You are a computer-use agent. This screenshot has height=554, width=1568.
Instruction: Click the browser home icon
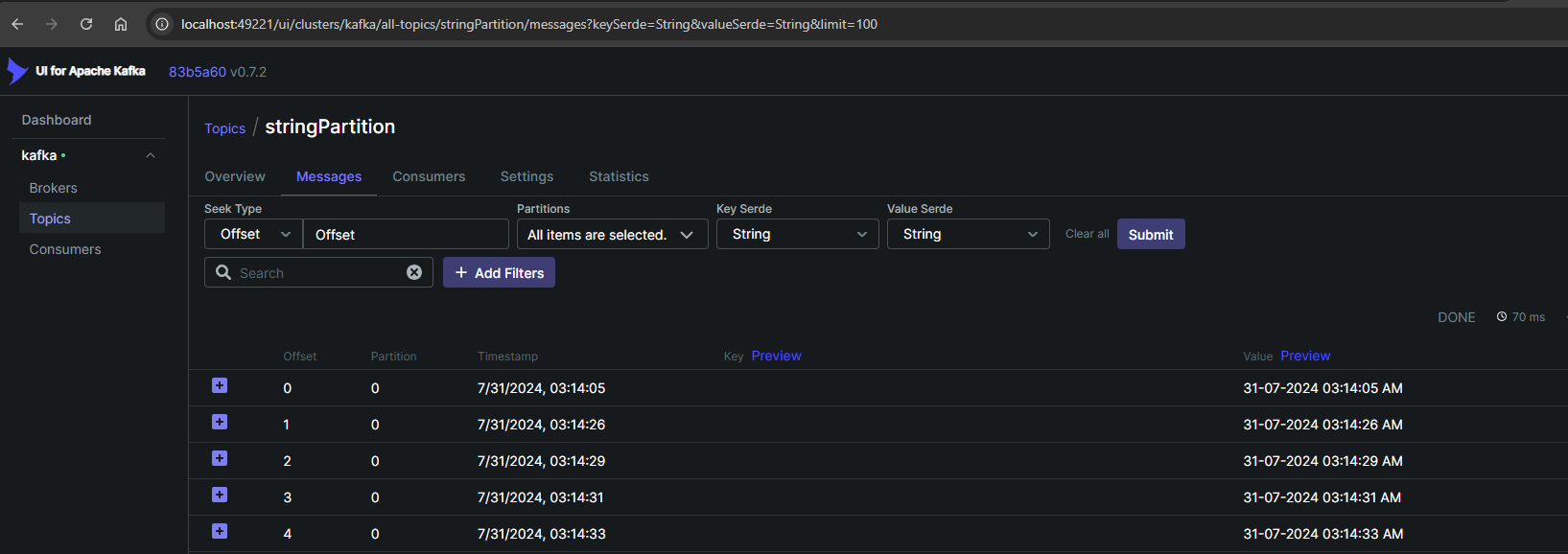click(121, 24)
